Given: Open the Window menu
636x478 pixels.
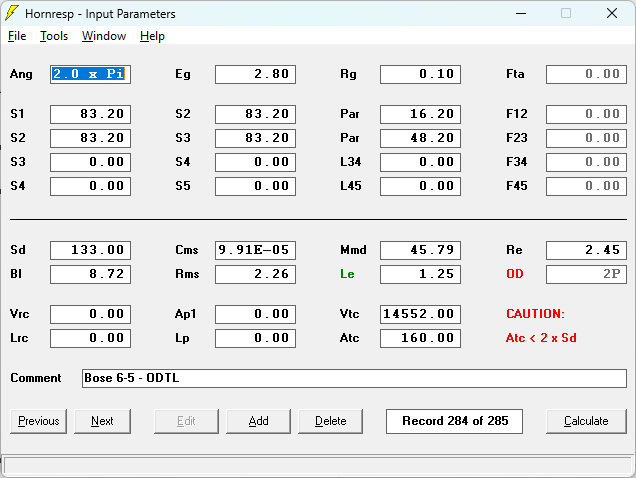Looking at the screenshot, I should 104,36.
